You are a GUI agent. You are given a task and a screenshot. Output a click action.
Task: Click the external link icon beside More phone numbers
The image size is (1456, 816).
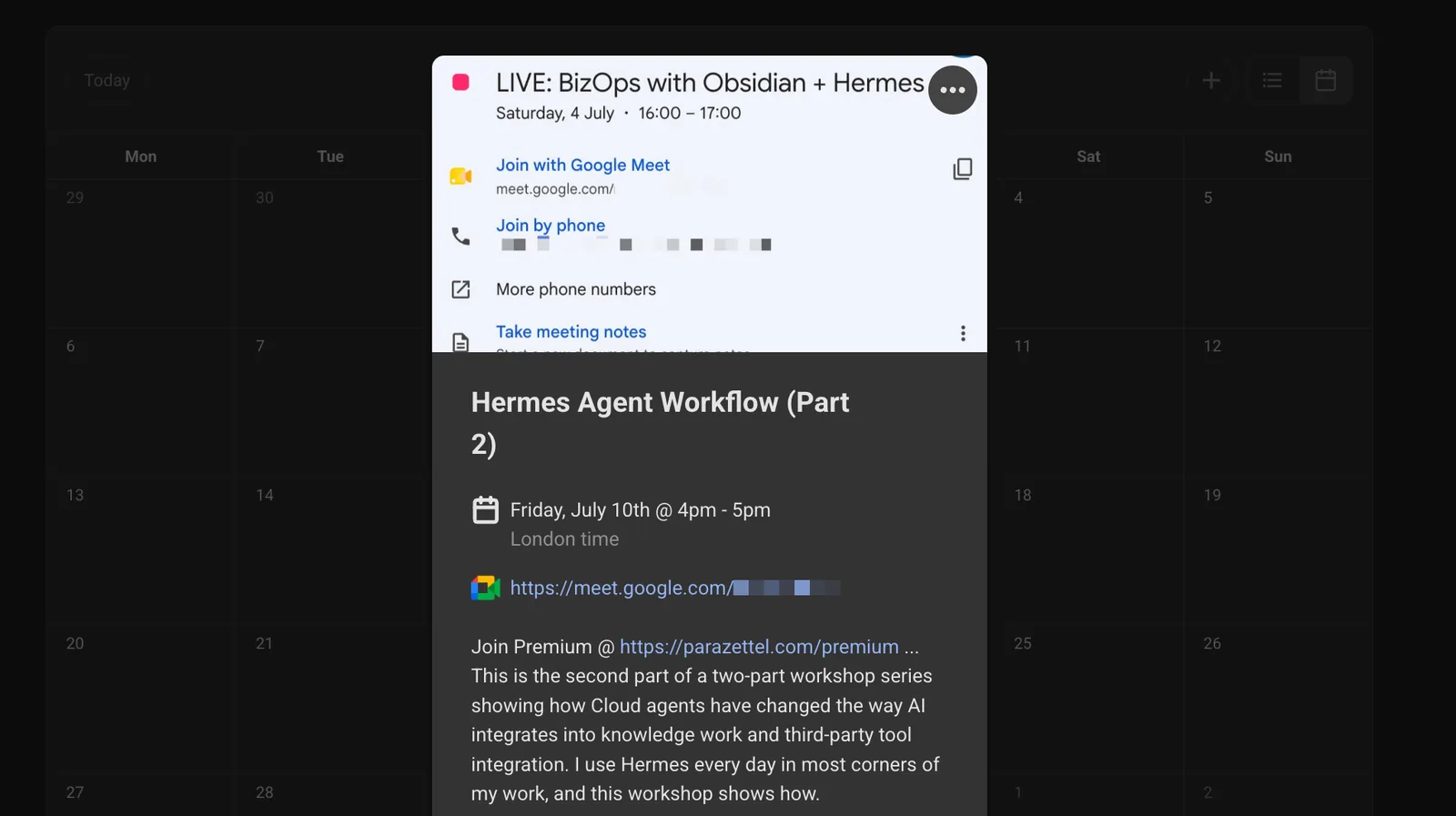pos(461,289)
